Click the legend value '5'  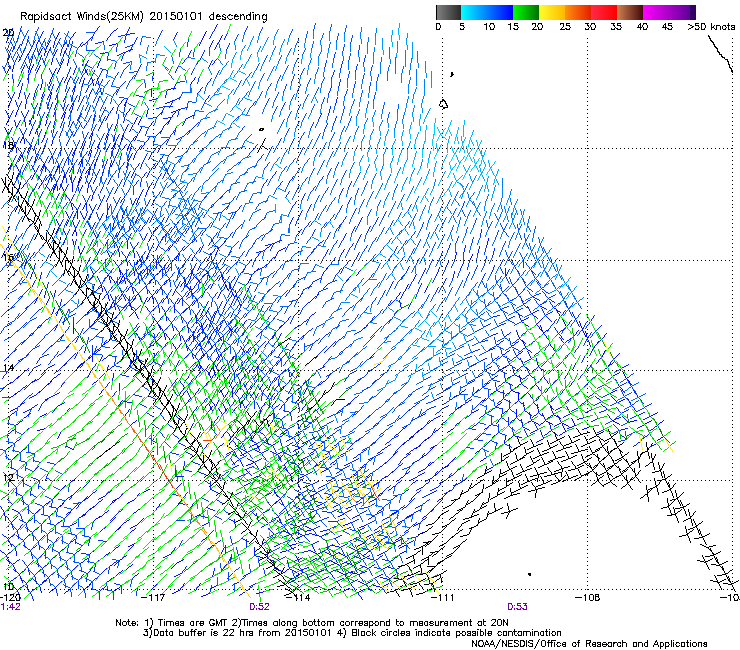pos(462,27)
